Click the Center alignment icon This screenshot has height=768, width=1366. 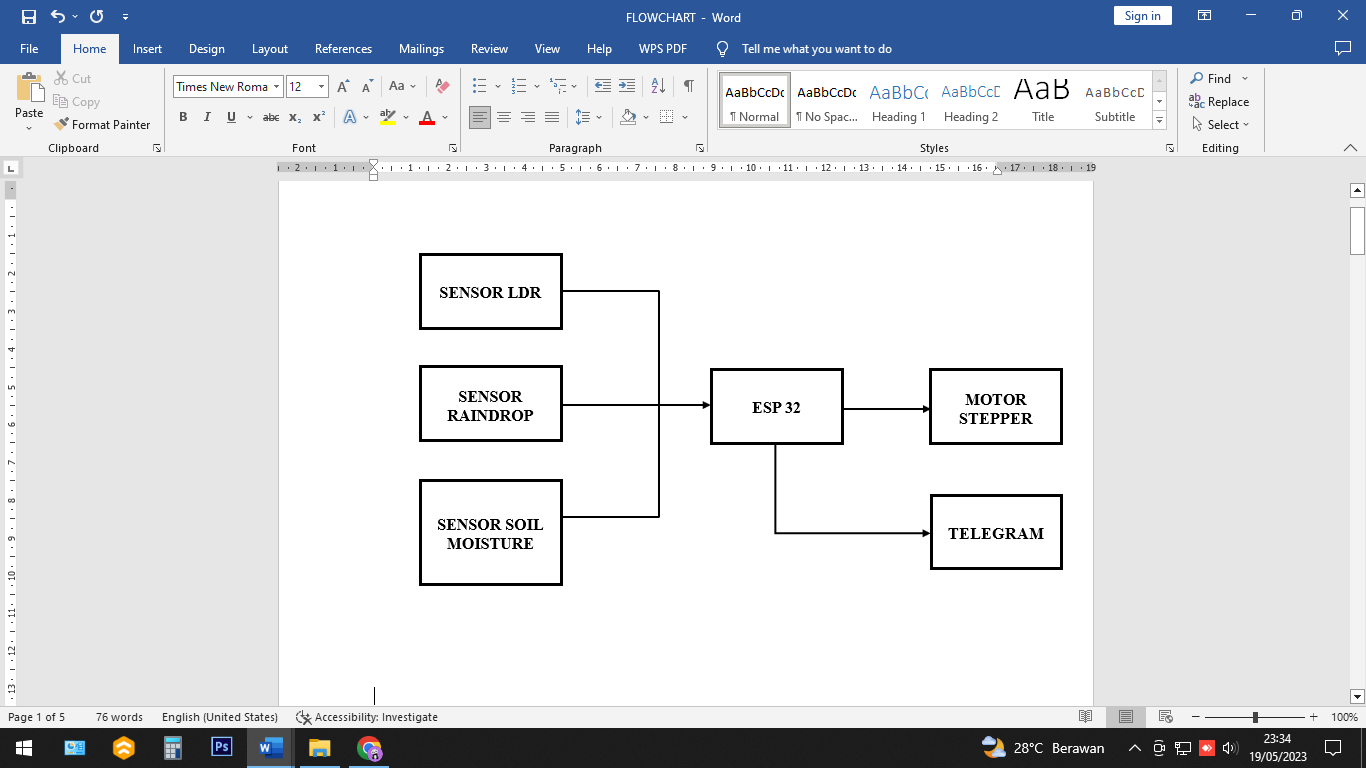coord(504,117)
